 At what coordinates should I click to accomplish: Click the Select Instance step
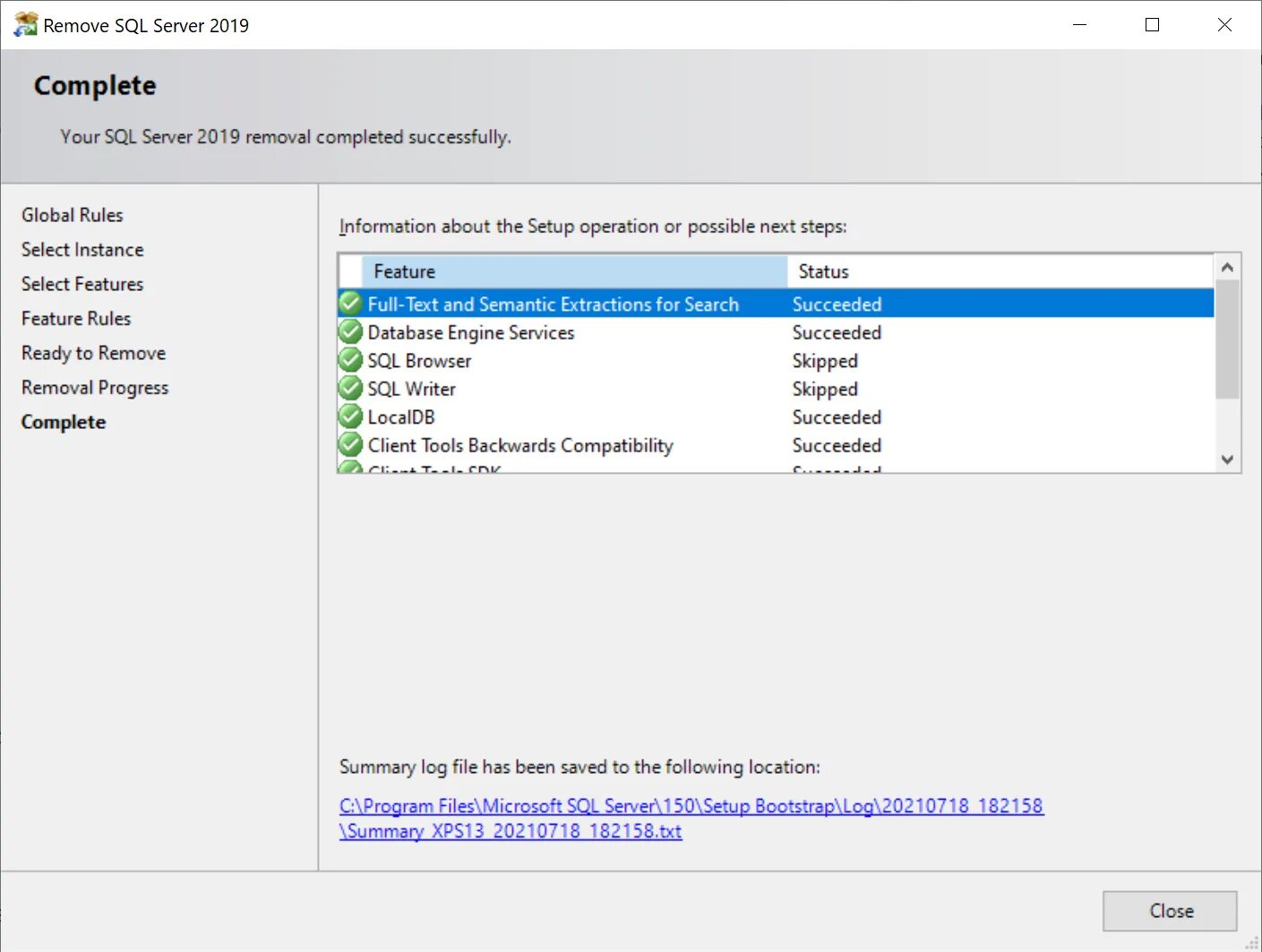click(x=82, y=249)
